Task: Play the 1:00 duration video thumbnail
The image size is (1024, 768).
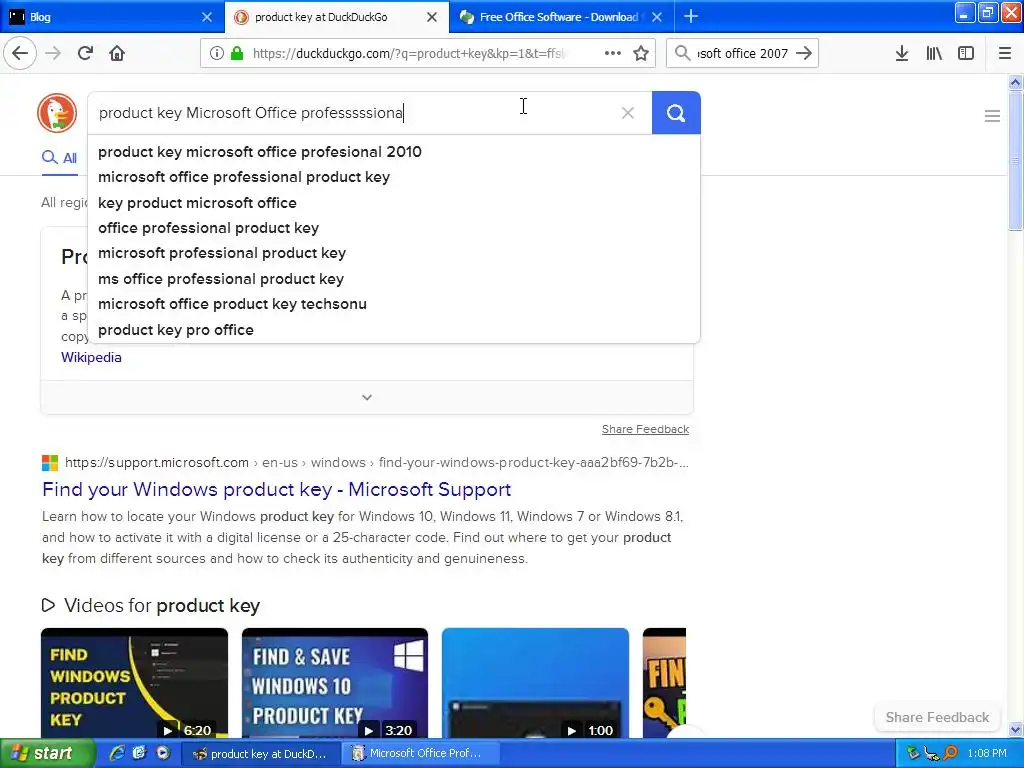Action: coord(536,683)
